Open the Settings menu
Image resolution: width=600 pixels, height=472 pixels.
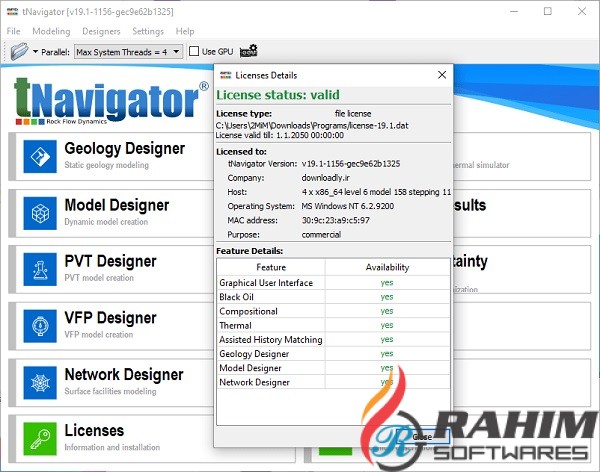[x=148, y=31]
